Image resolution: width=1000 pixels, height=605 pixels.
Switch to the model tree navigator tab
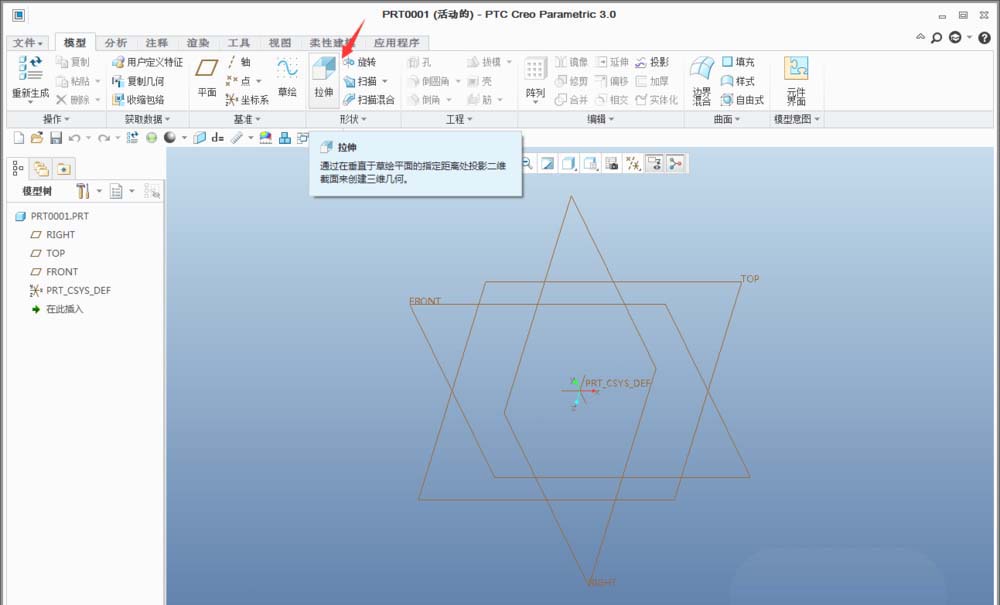18,168
